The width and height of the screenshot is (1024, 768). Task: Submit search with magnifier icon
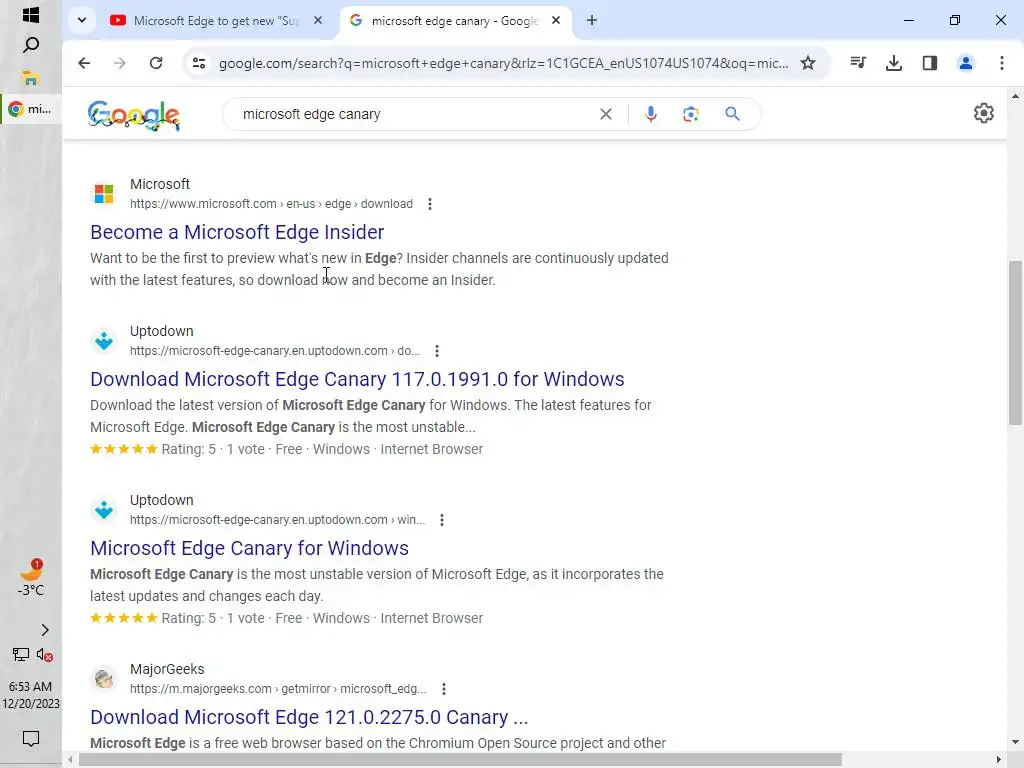[x=733, y=114]
